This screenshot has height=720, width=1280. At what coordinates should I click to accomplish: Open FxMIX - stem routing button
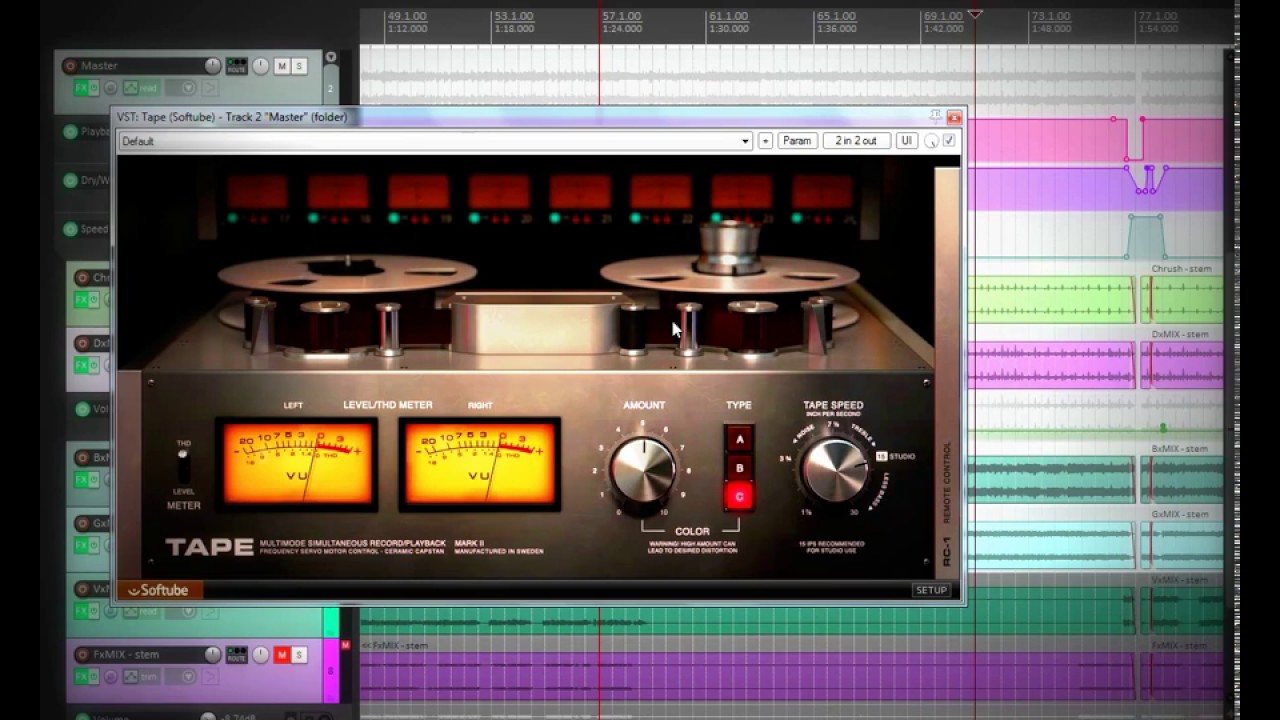[x=236, y=655]
